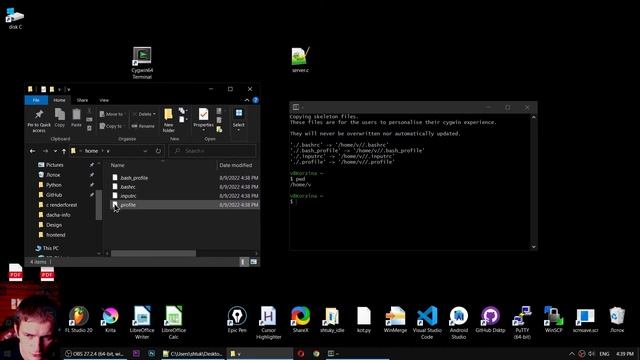Open GitHub Desktop shortcut icon
Viewport: 640px width, 360px height.
[x=490, y=320]
